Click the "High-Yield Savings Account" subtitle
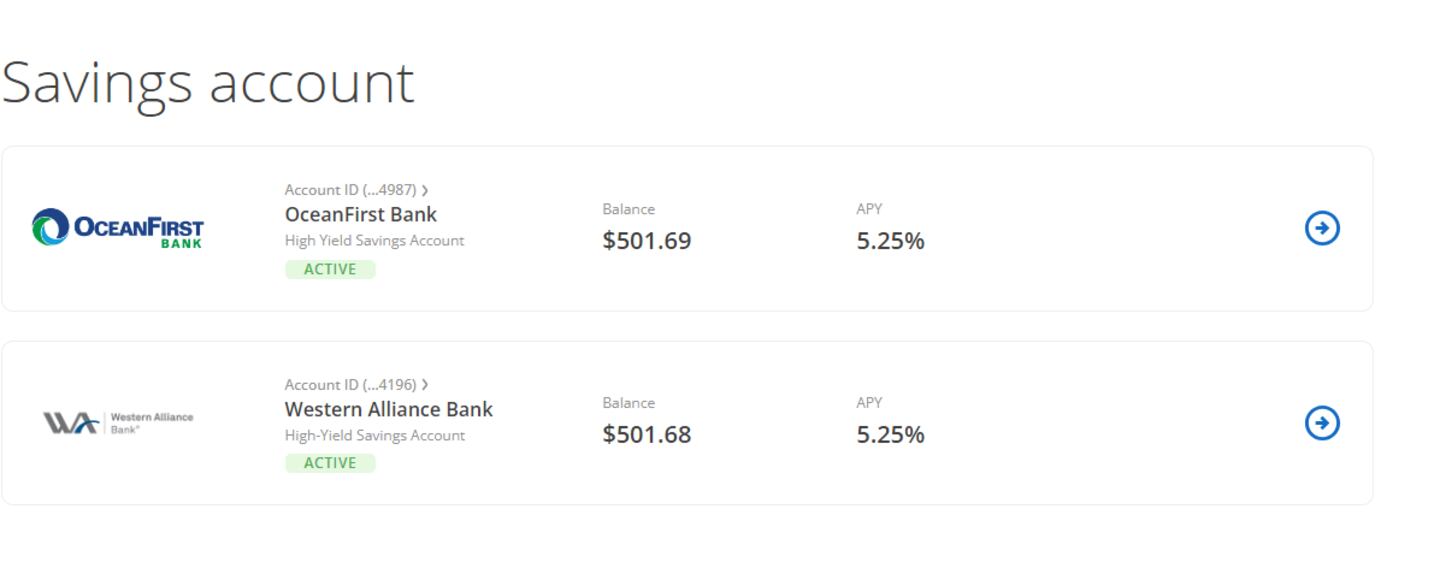 [374, 436]
